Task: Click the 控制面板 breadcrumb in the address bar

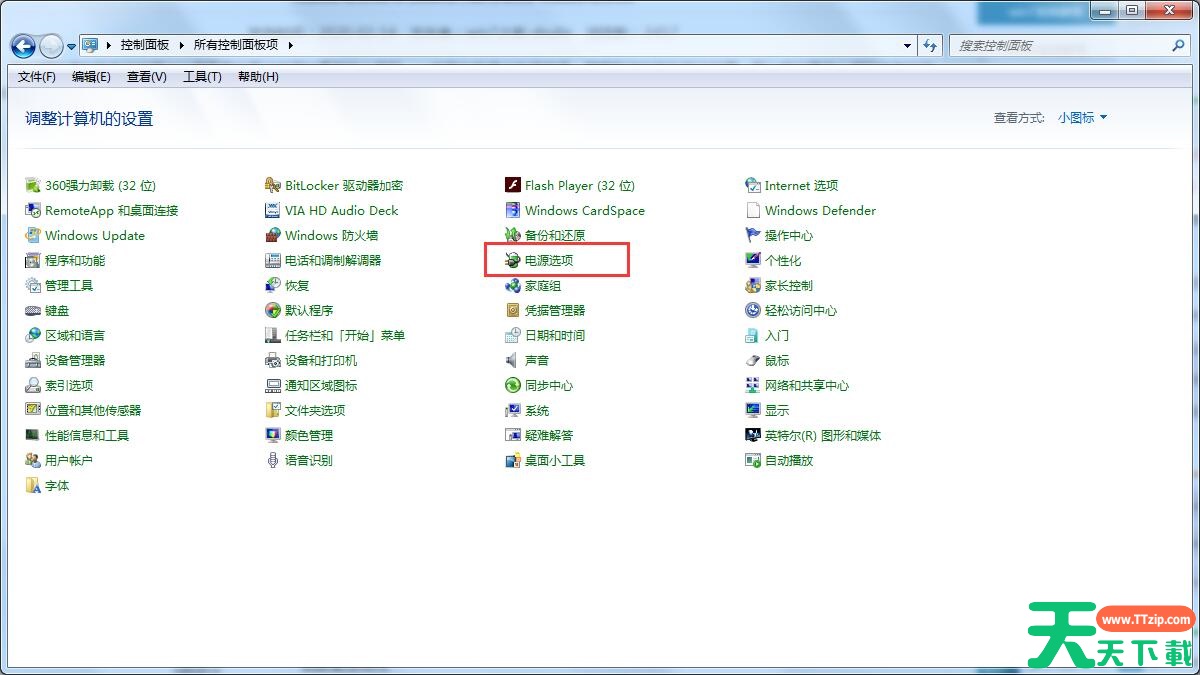Action: [145, 45]
